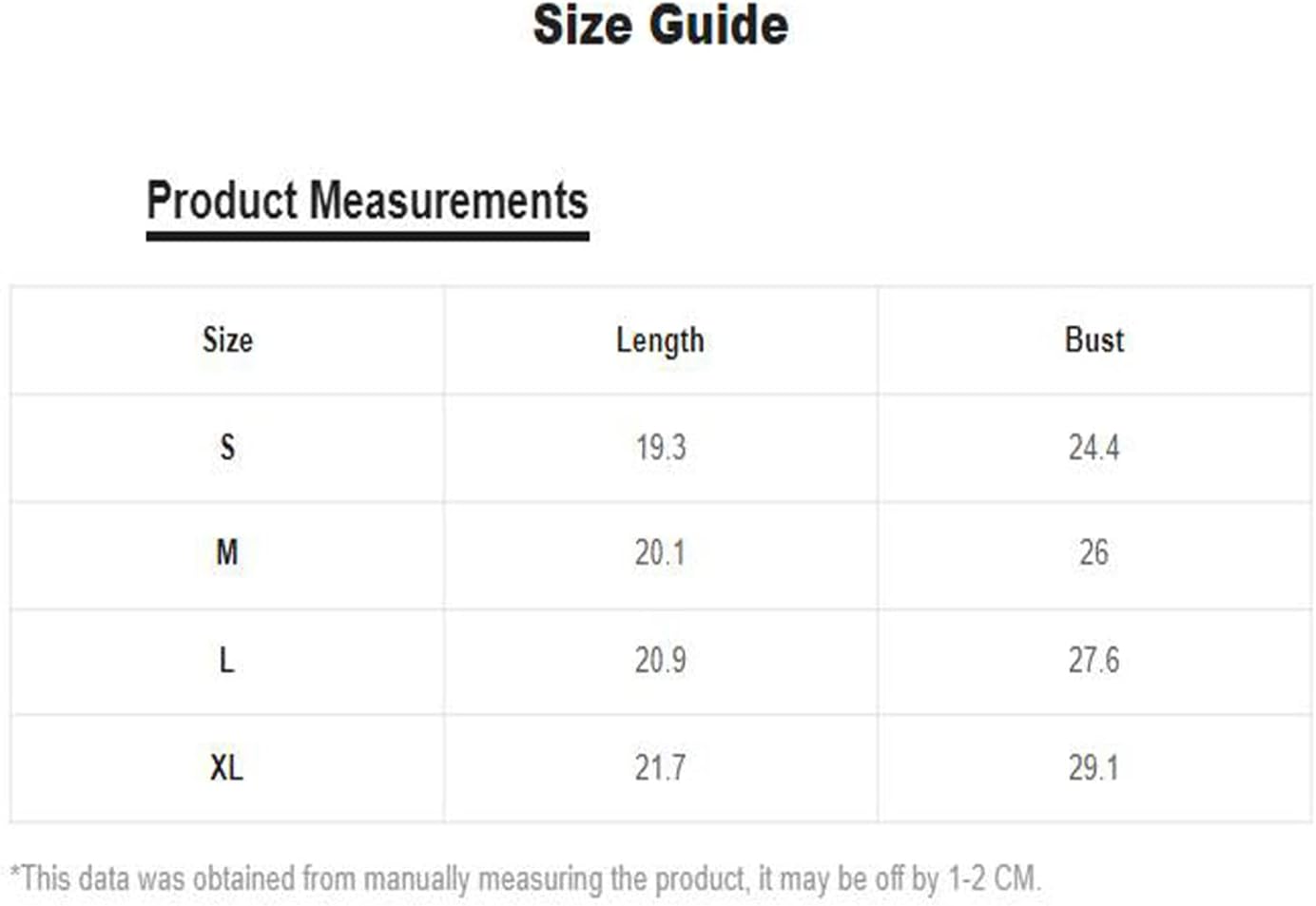Click the Size column header
This screenshot has width=1316, height=906.
(x=227, y=339)
